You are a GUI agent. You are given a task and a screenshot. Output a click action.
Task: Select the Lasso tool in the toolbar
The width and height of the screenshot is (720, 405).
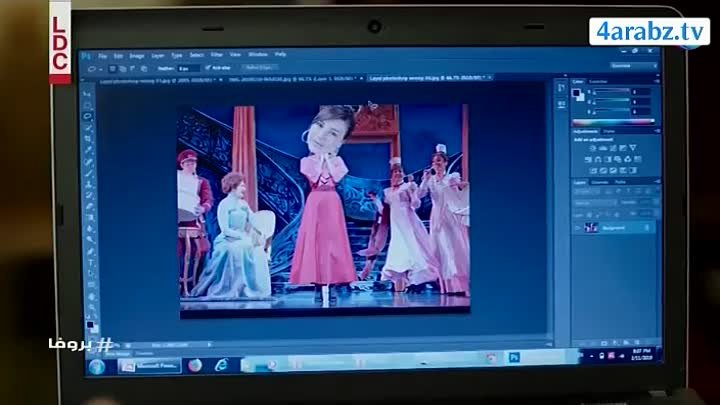coord(87,117)
